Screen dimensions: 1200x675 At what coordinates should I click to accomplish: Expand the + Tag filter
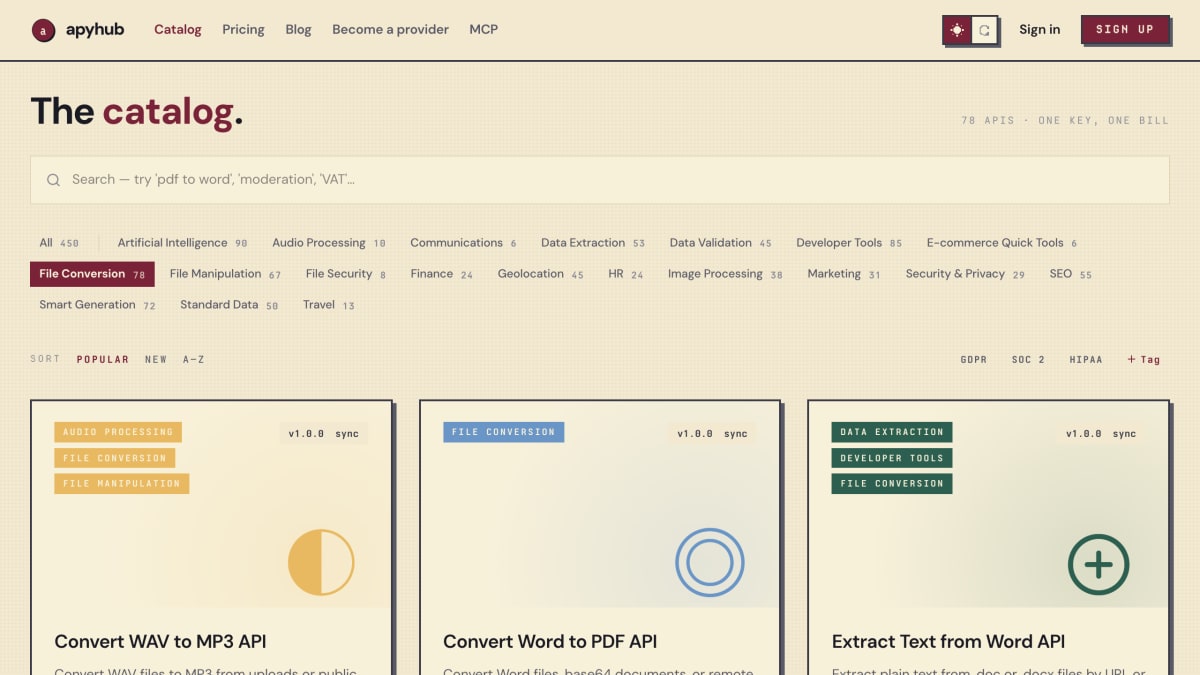coord(1144,359)
